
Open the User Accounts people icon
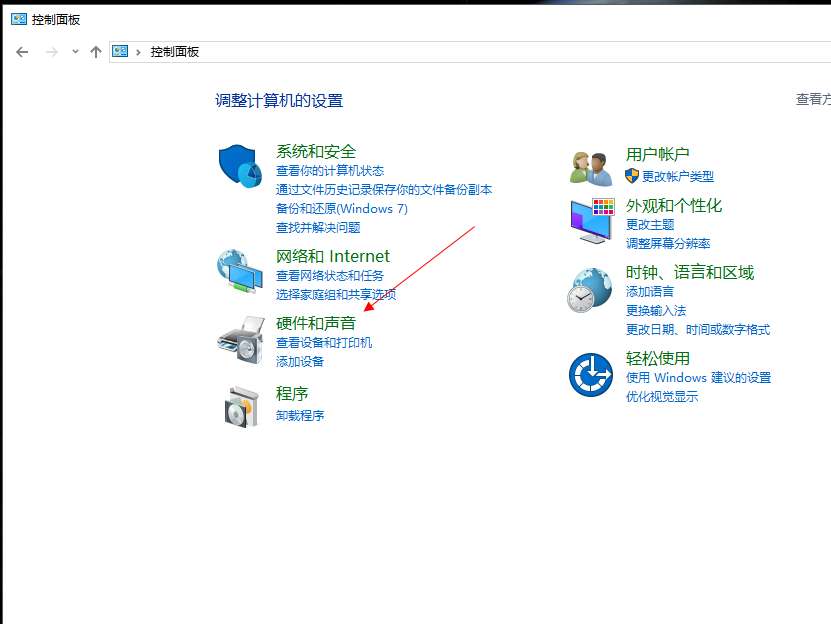pos(591,168)
